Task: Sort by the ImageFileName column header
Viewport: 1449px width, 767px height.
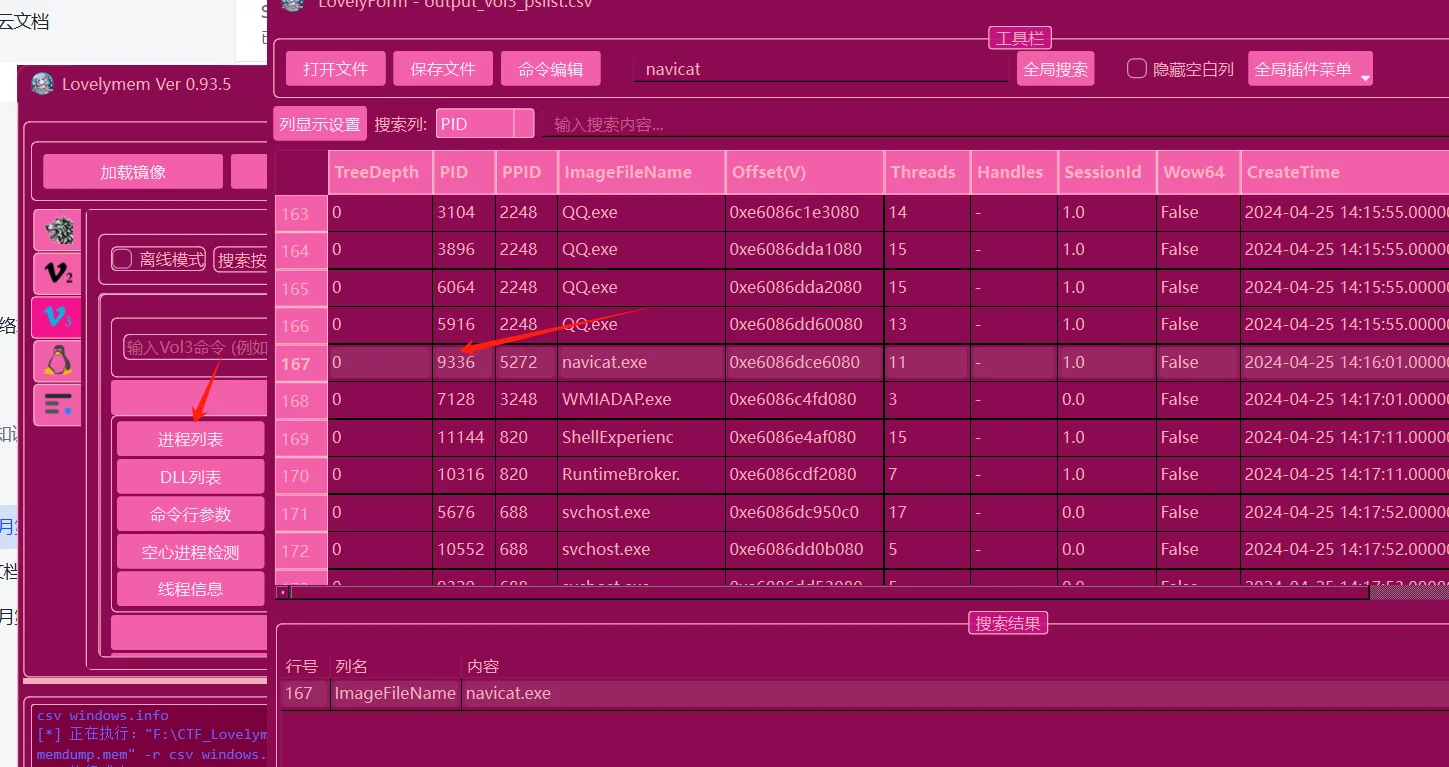Action: [640, 172]
